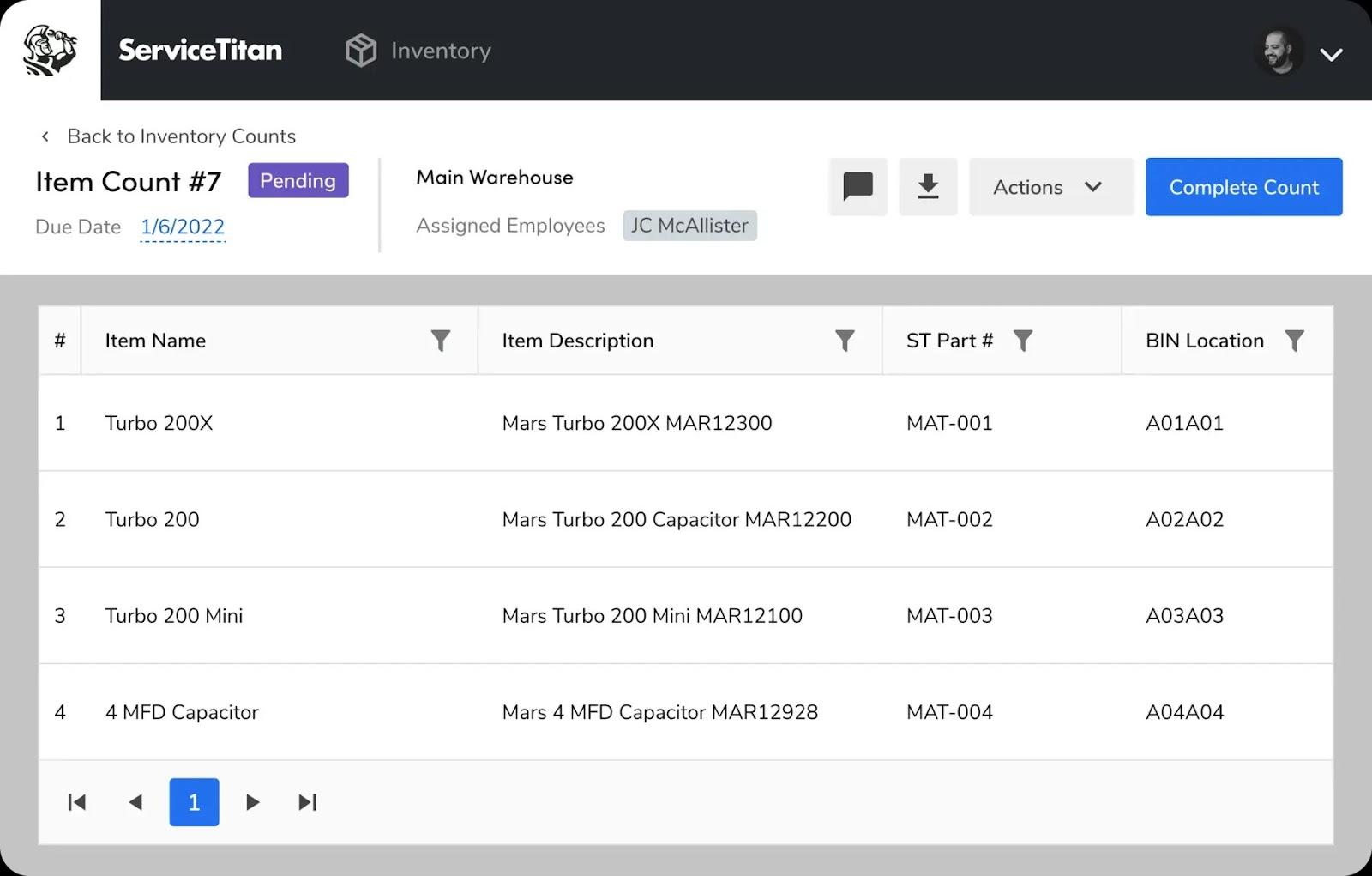Viewport: 1372px width, 876px height.
Task: Download the item count report
Action: [928, 186]
